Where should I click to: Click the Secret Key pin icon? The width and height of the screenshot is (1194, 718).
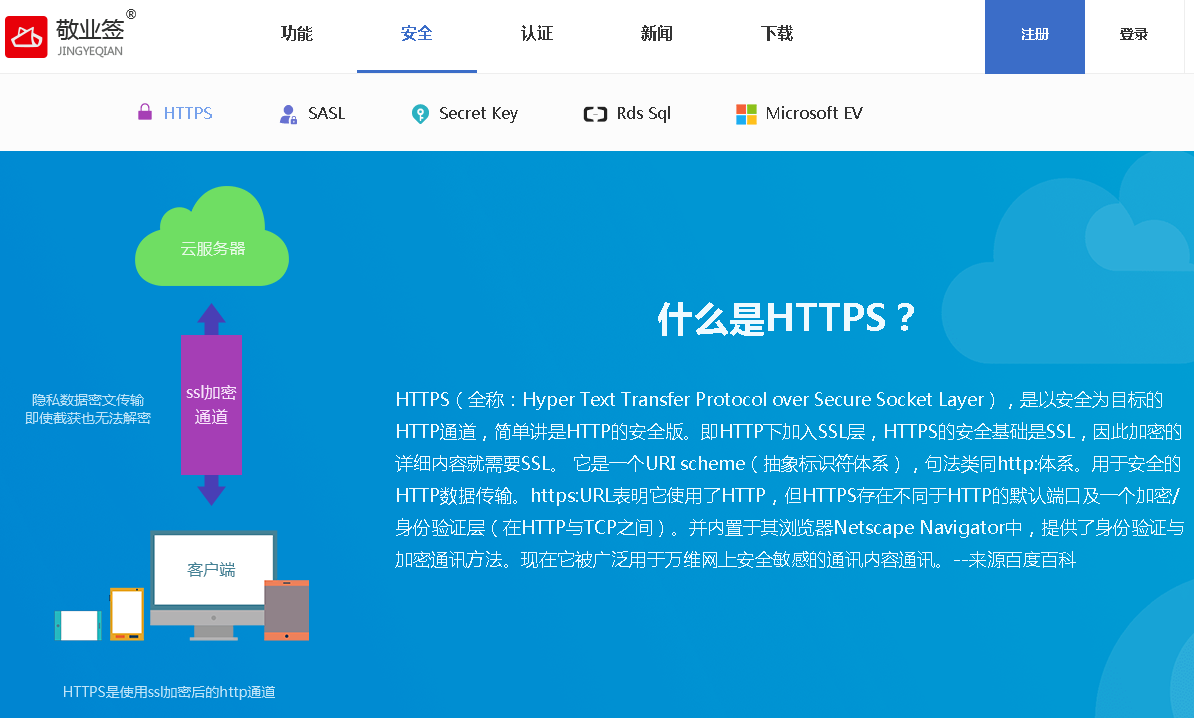coord(420,114)
